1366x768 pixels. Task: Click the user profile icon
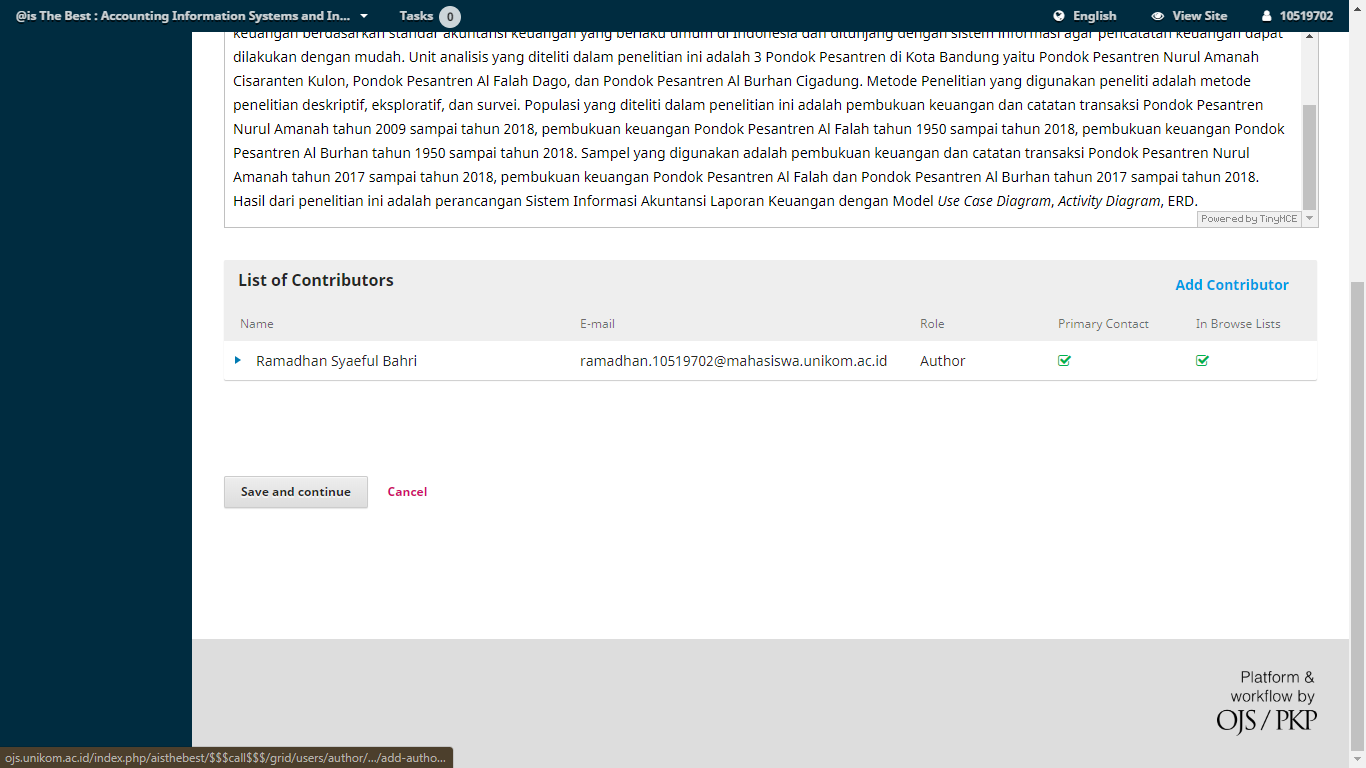(x=1267, y=16)
